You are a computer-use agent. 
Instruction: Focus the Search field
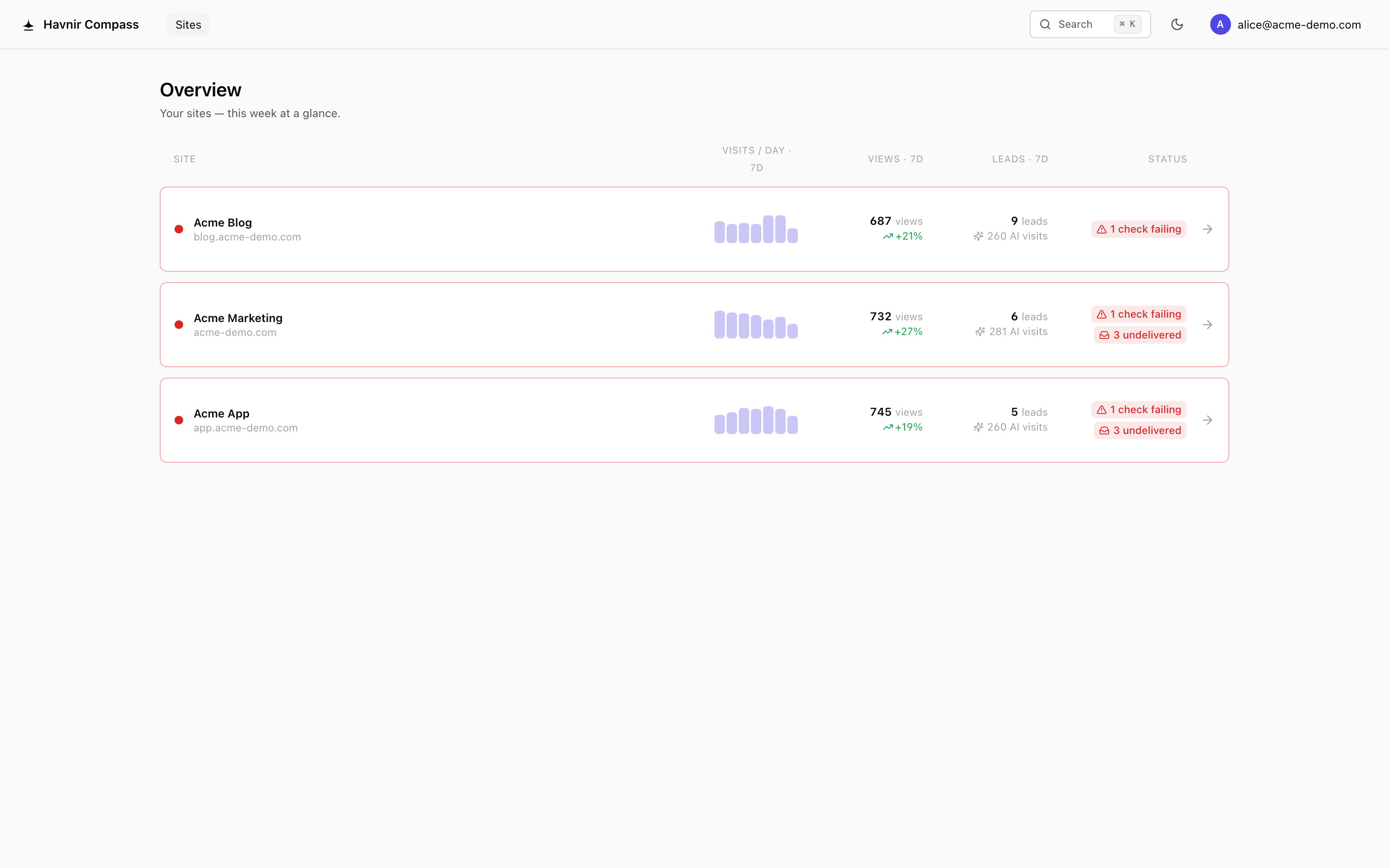click(x=1089, y=24)
